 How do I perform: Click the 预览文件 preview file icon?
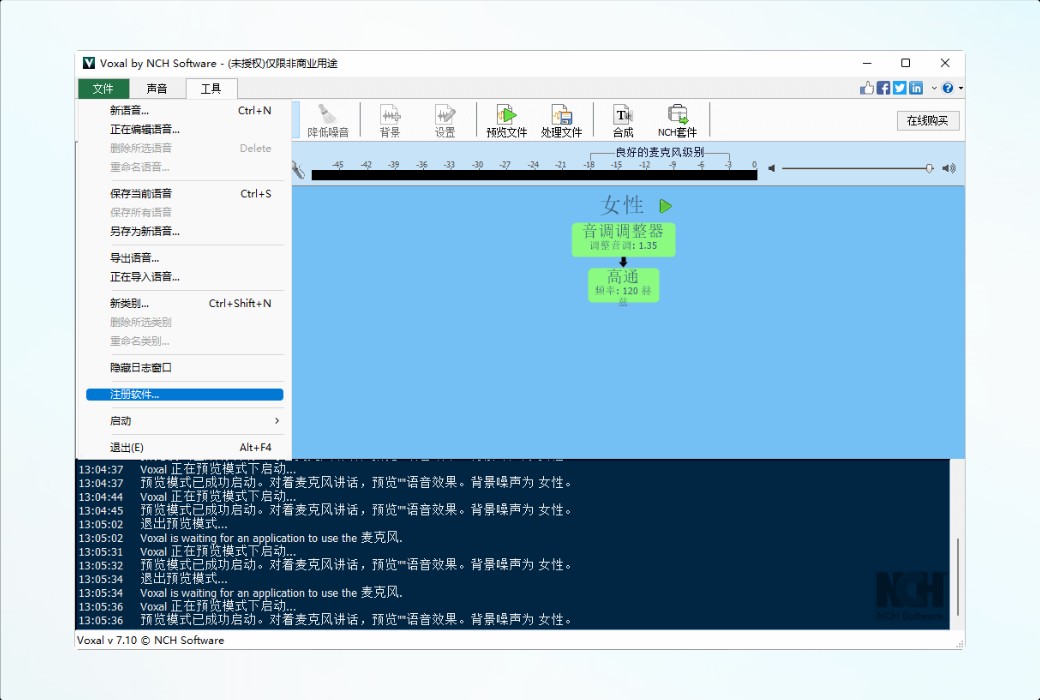tap(506, 121)
